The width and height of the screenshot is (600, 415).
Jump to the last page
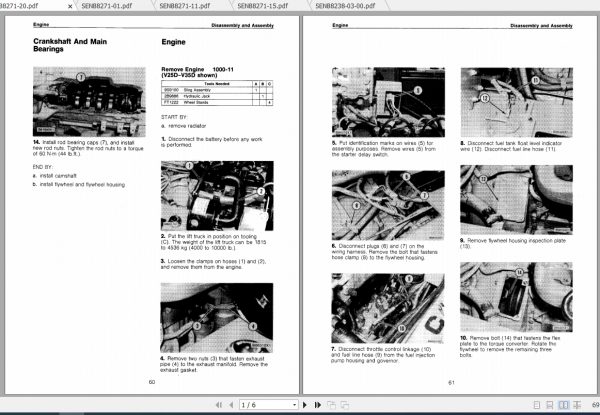[x=318, y=405]
